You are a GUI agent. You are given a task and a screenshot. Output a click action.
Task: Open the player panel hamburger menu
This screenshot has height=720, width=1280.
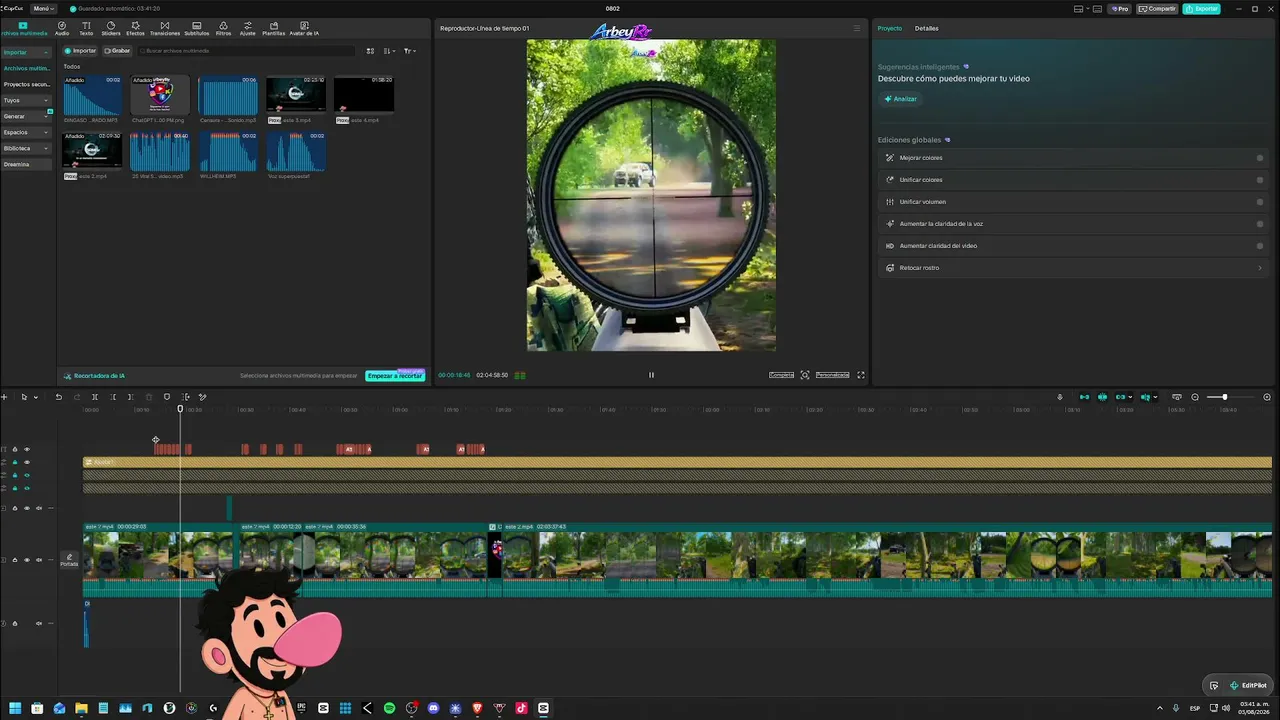856,28
